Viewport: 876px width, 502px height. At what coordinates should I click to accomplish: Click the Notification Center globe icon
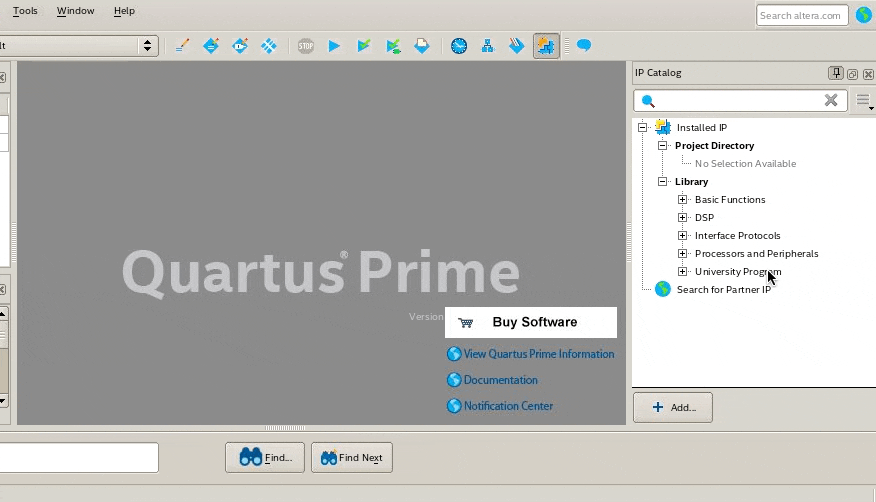pos(454,406)
